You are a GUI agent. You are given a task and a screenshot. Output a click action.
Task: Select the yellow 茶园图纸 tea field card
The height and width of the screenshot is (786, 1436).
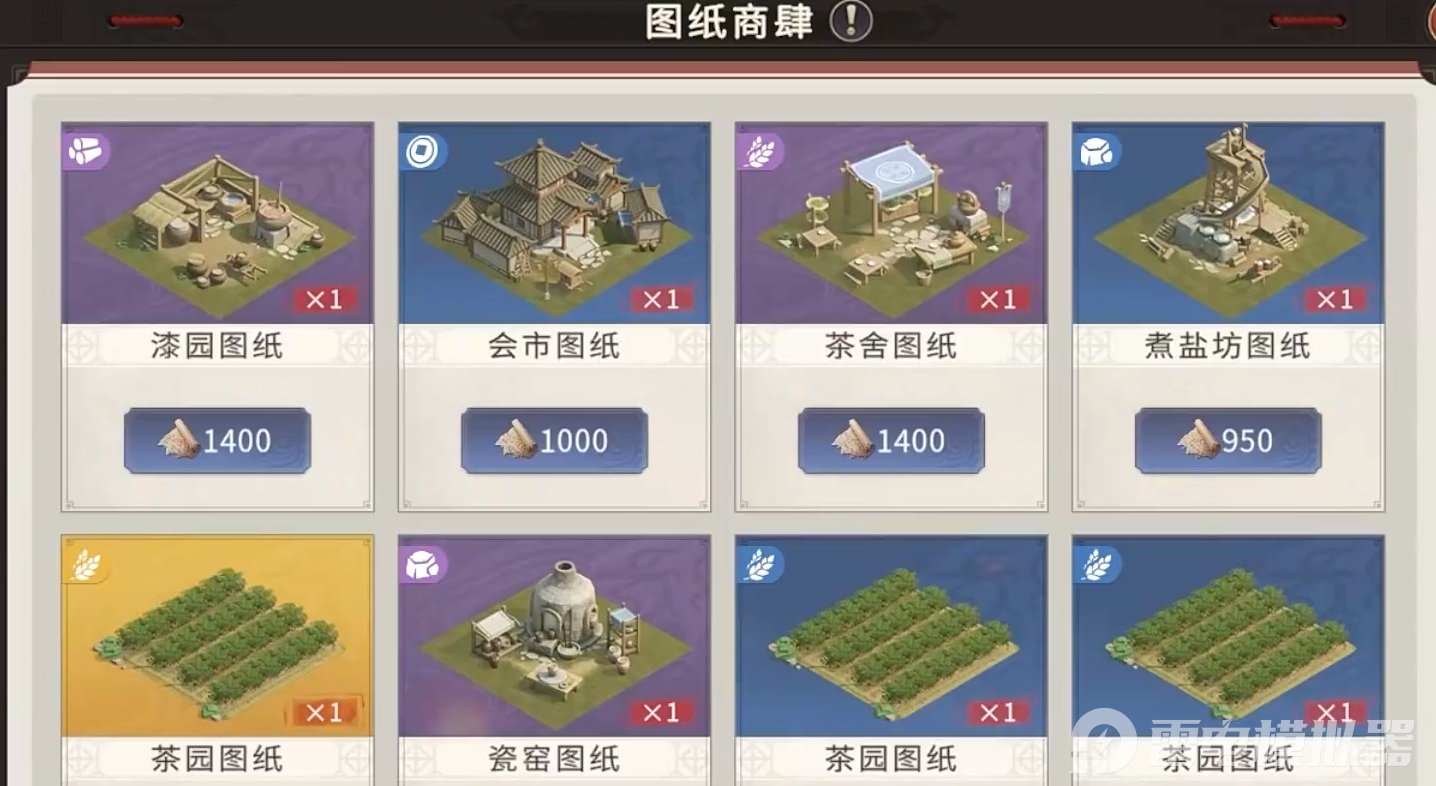point(217,660)
